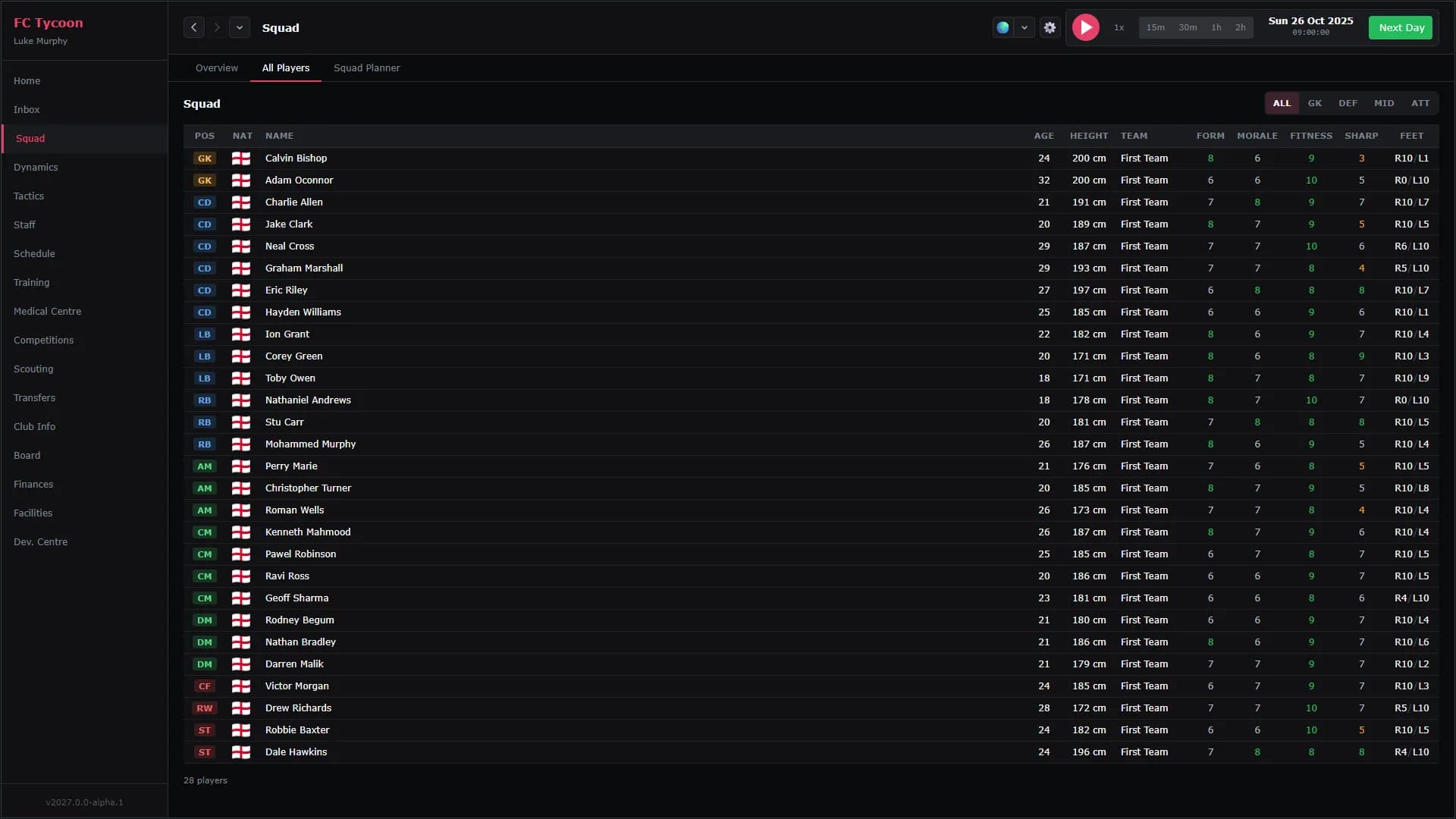1456x819 pixels.
Task: Click the ST badge for Dale Hawkins
Action: [x=205, y=752]
